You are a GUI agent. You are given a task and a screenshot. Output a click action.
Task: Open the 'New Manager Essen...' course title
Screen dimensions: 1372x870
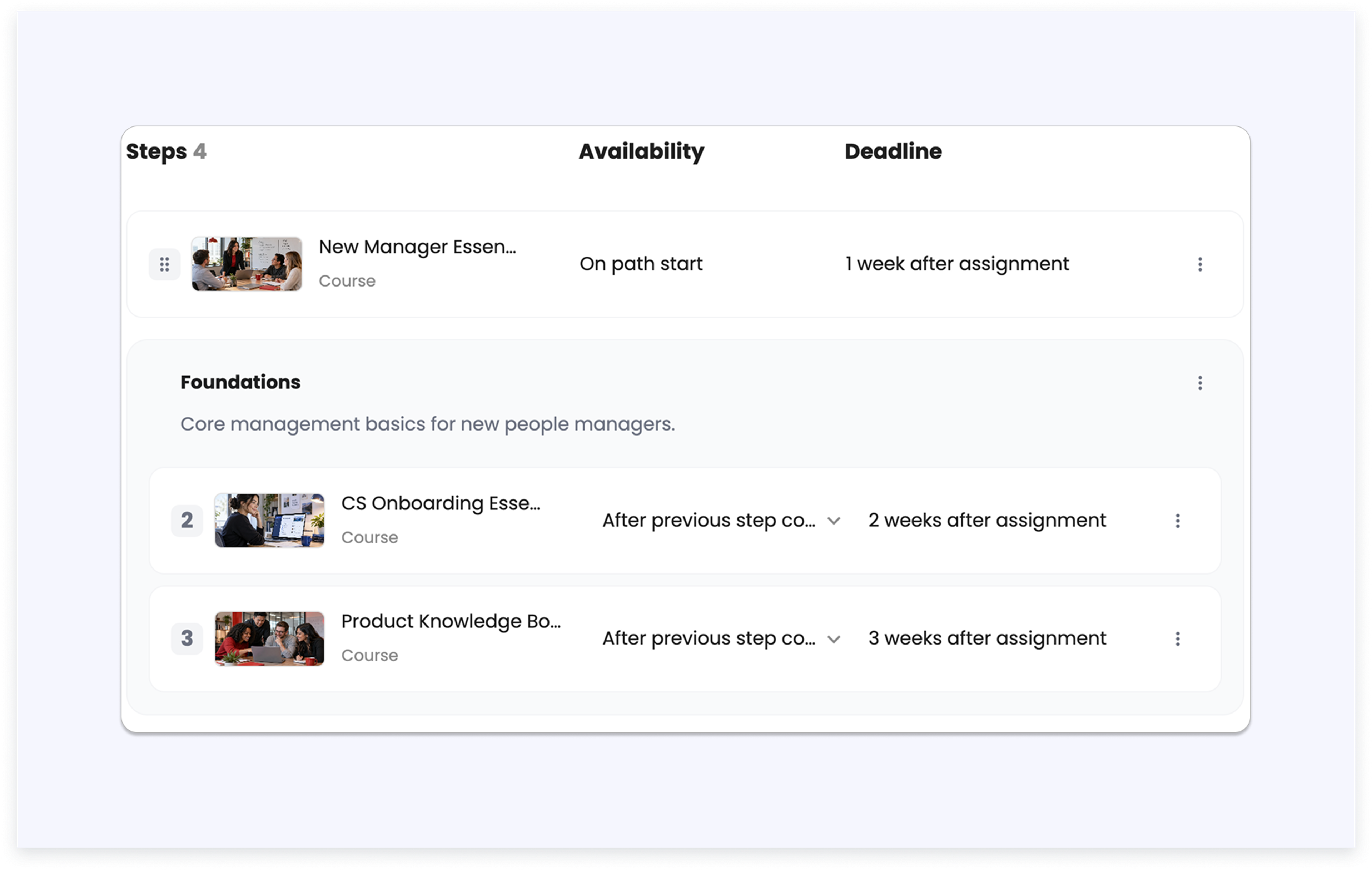418,247
